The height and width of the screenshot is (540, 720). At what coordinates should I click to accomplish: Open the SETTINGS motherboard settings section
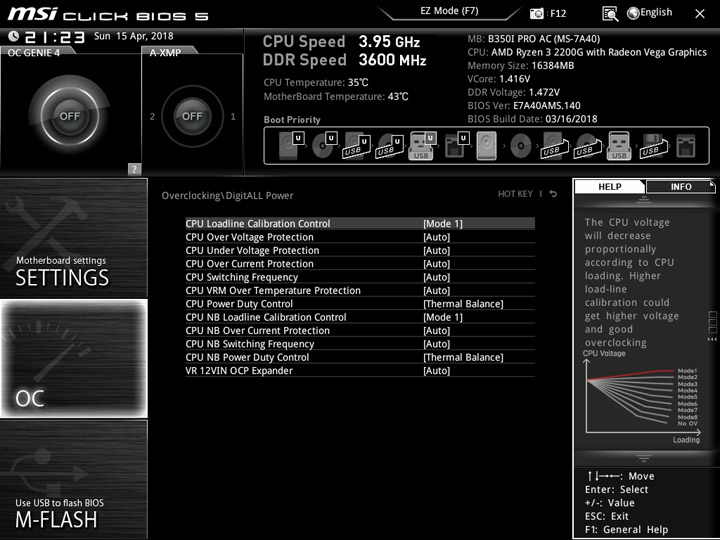tap(74, 238)
